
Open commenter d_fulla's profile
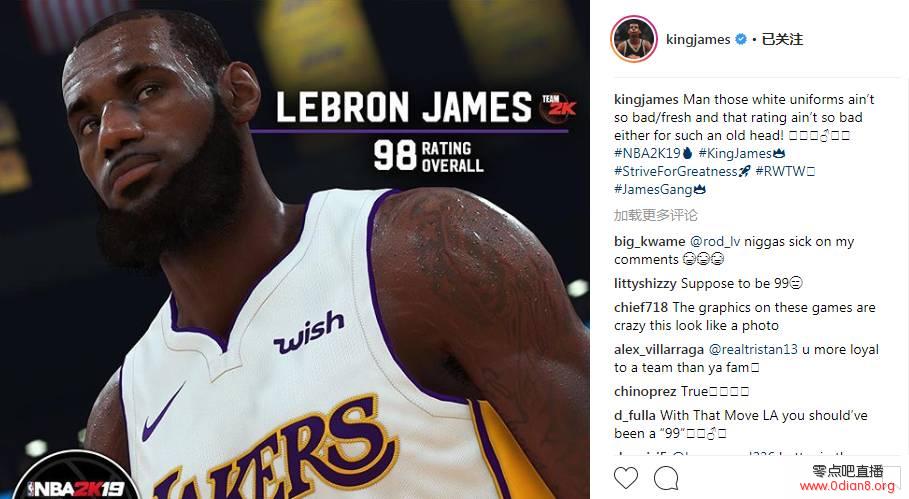point(635,416)
